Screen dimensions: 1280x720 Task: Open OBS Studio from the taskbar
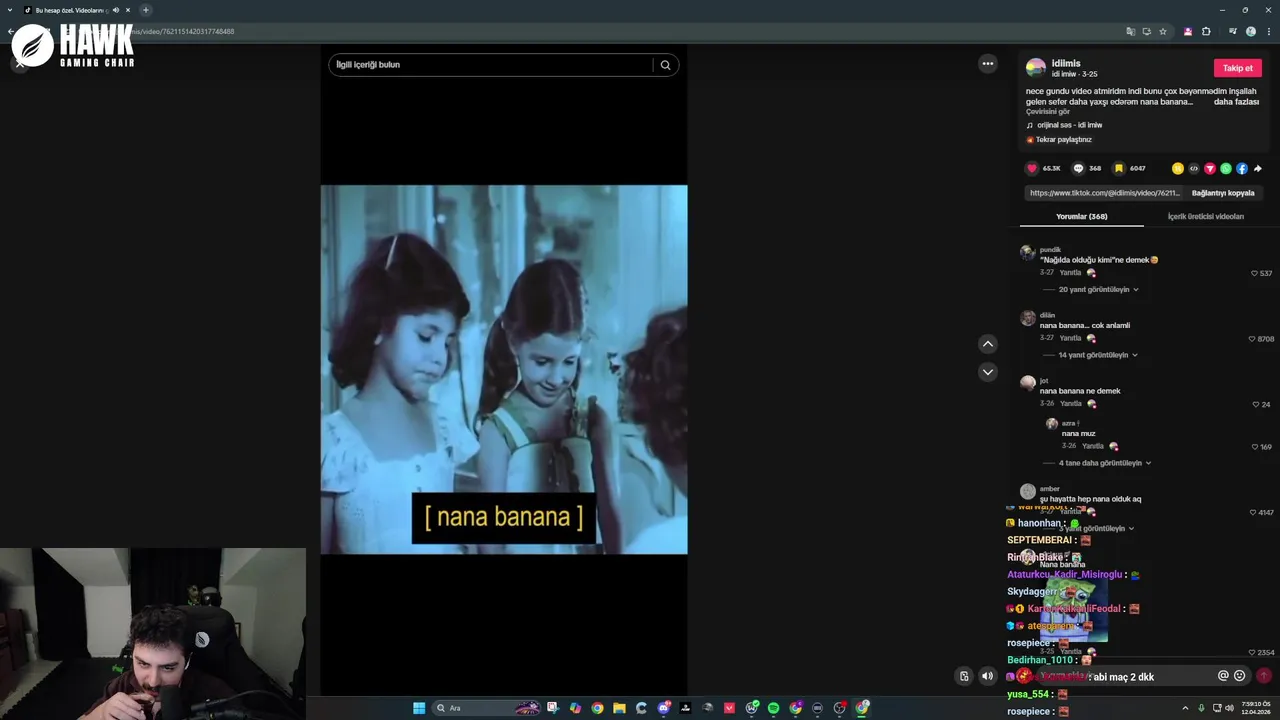(840, 708)
